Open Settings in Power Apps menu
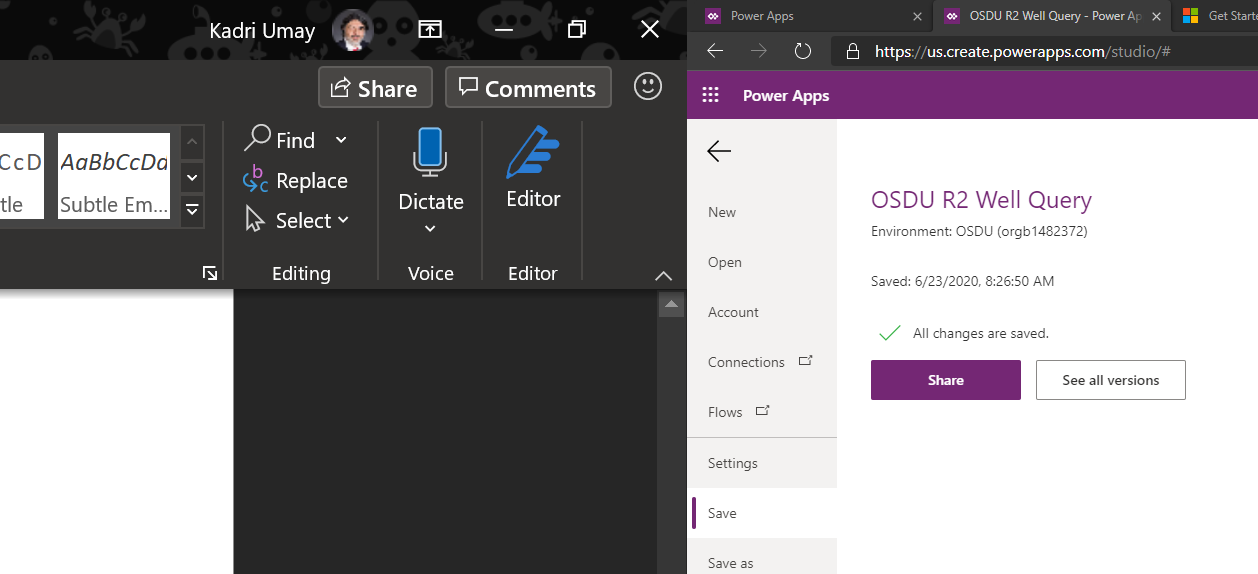The image size is (1258, 574). click(x=762, y=463)
